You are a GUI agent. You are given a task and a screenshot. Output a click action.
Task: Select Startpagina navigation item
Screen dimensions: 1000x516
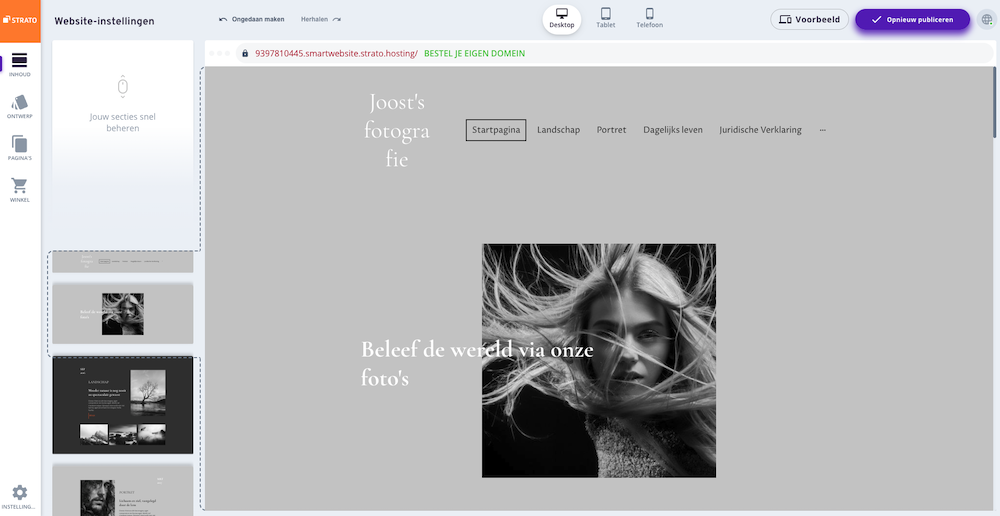[496, 129]
